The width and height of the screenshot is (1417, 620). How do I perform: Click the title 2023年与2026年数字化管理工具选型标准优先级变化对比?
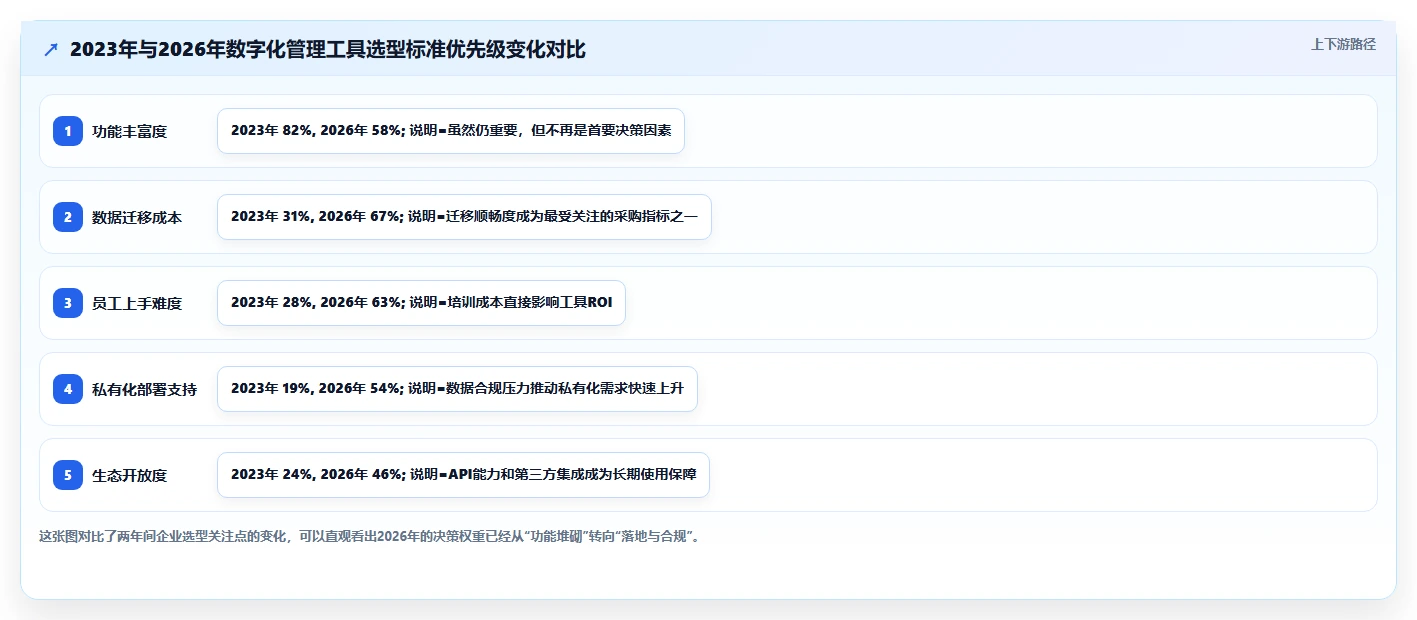(x=328, y=50)
